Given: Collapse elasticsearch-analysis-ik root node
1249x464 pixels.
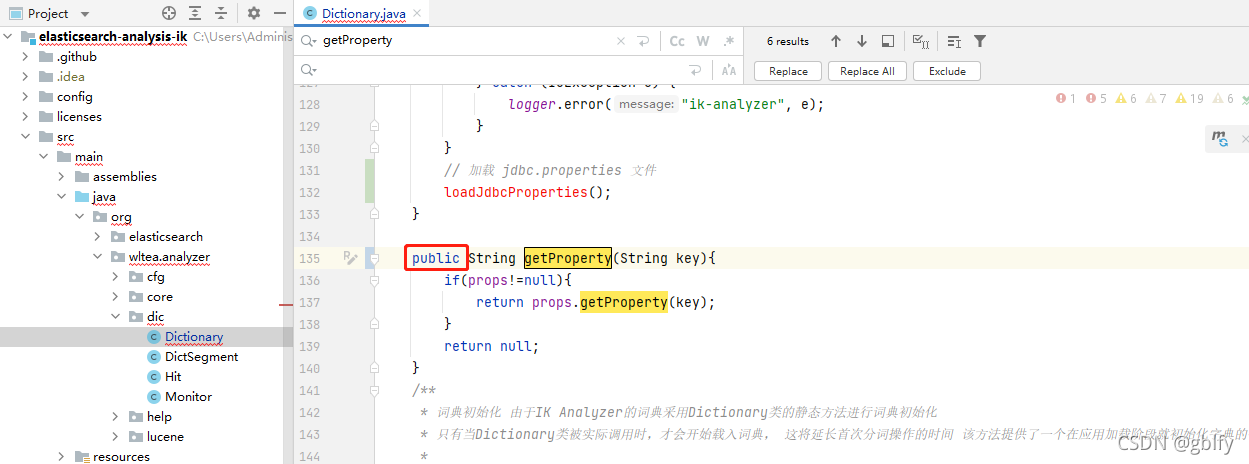Looking at the screenshot, I should (x=9, y=37).
